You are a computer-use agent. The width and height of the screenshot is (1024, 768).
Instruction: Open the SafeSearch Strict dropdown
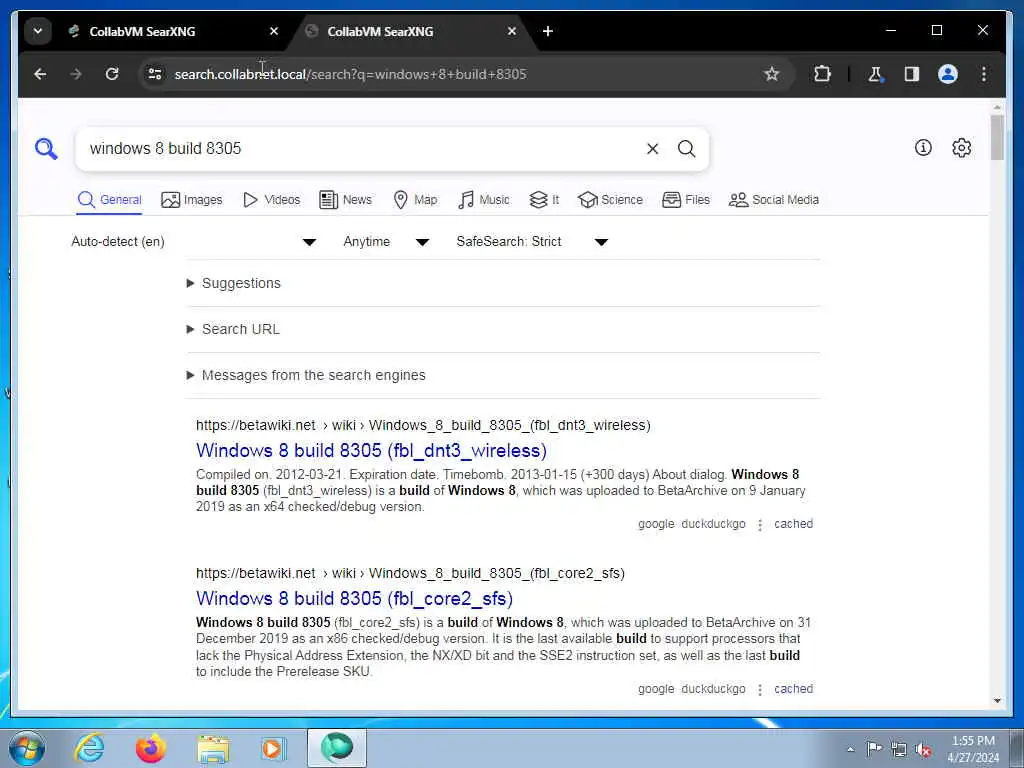tap(532, 242)
